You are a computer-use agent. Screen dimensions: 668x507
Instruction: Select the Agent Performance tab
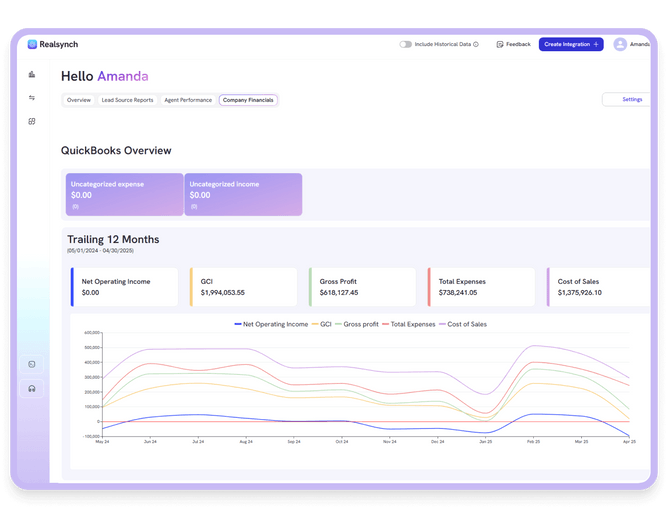coord(188,100)
